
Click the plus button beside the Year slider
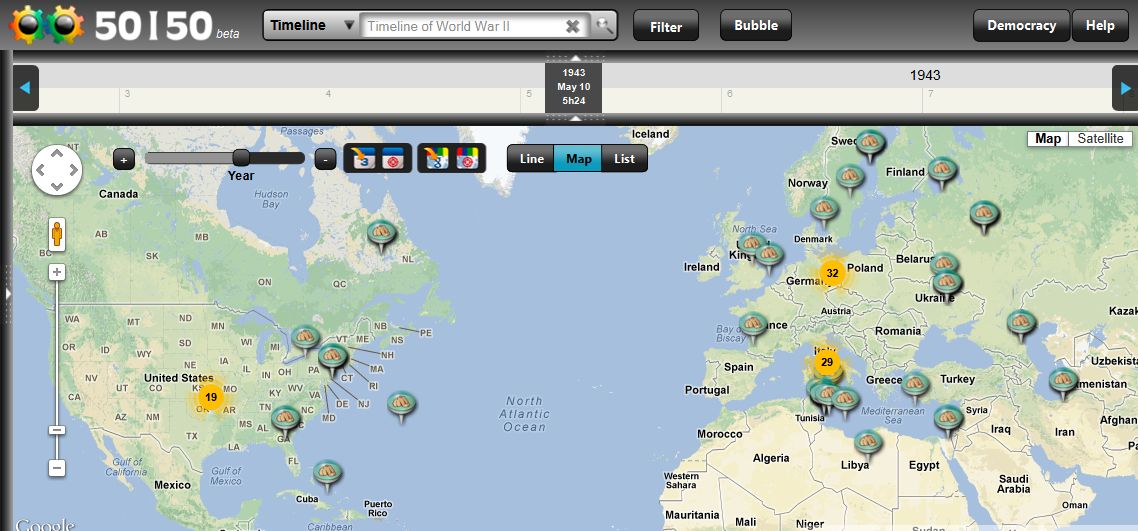(x=124, y=159)
